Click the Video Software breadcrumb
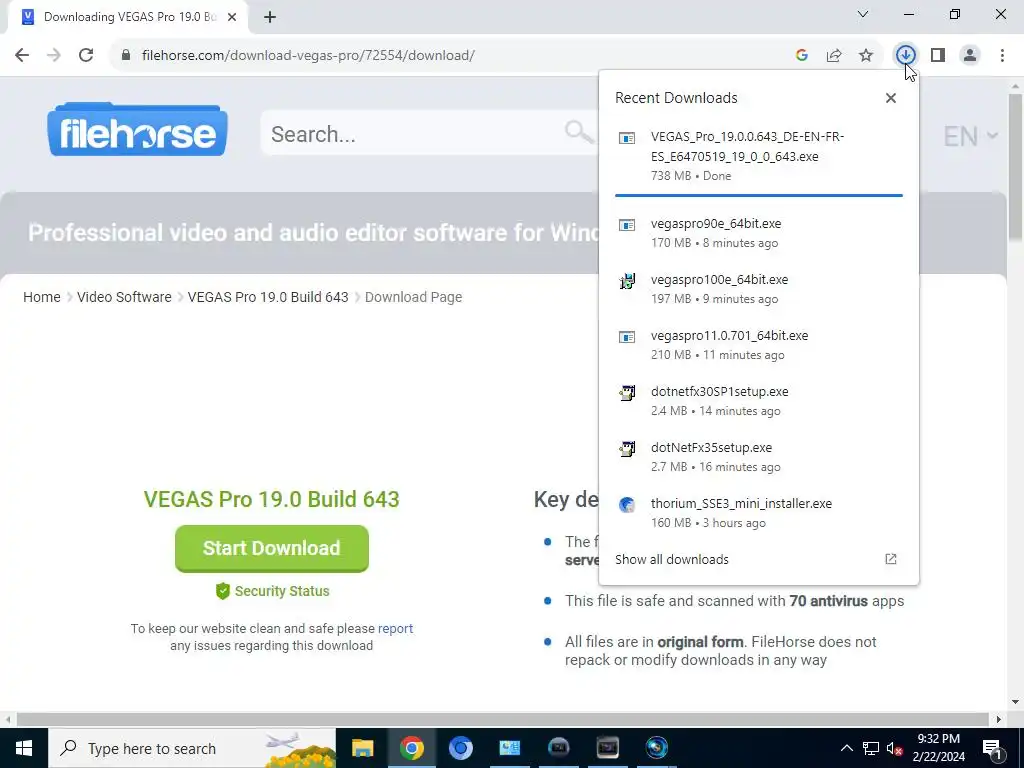 point(124,297)
